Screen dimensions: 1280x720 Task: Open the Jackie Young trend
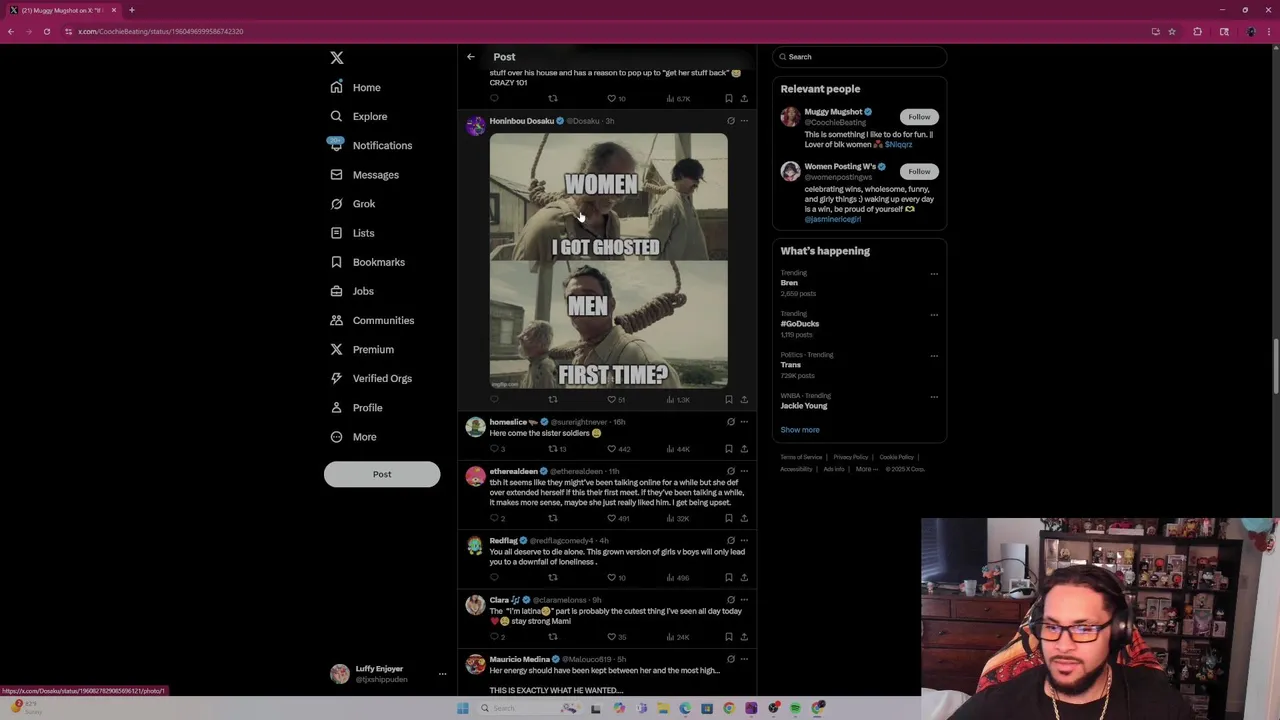(804, 406)
